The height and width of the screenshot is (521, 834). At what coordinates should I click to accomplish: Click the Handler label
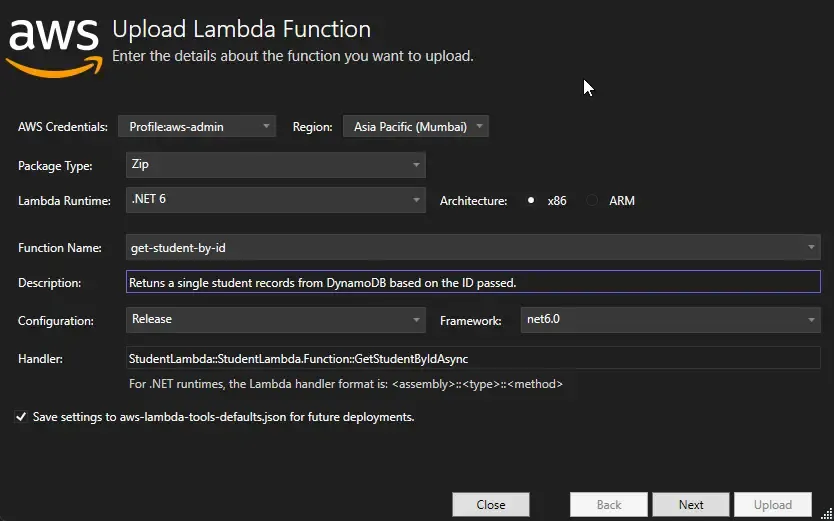click(40, 359)
